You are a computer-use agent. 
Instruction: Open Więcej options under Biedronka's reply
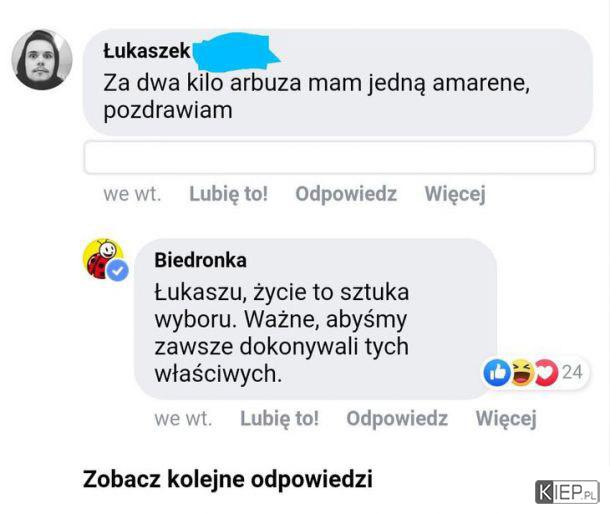click(506, 419)
